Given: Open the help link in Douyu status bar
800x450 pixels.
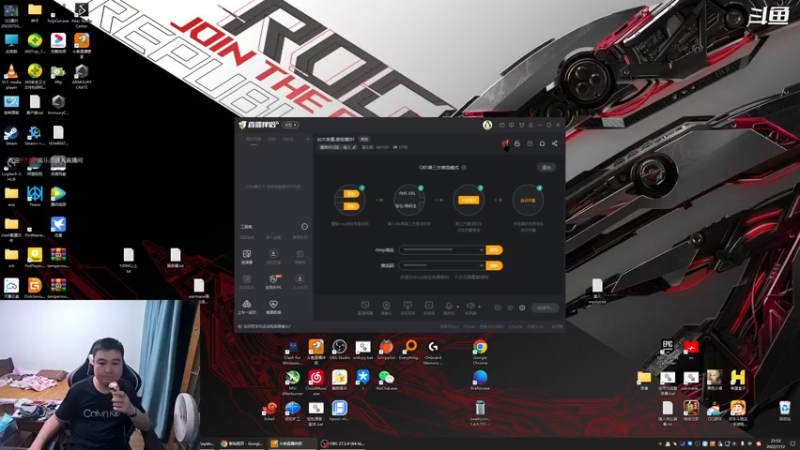Looking at the screenshot, I should click(x=267, y=327).
